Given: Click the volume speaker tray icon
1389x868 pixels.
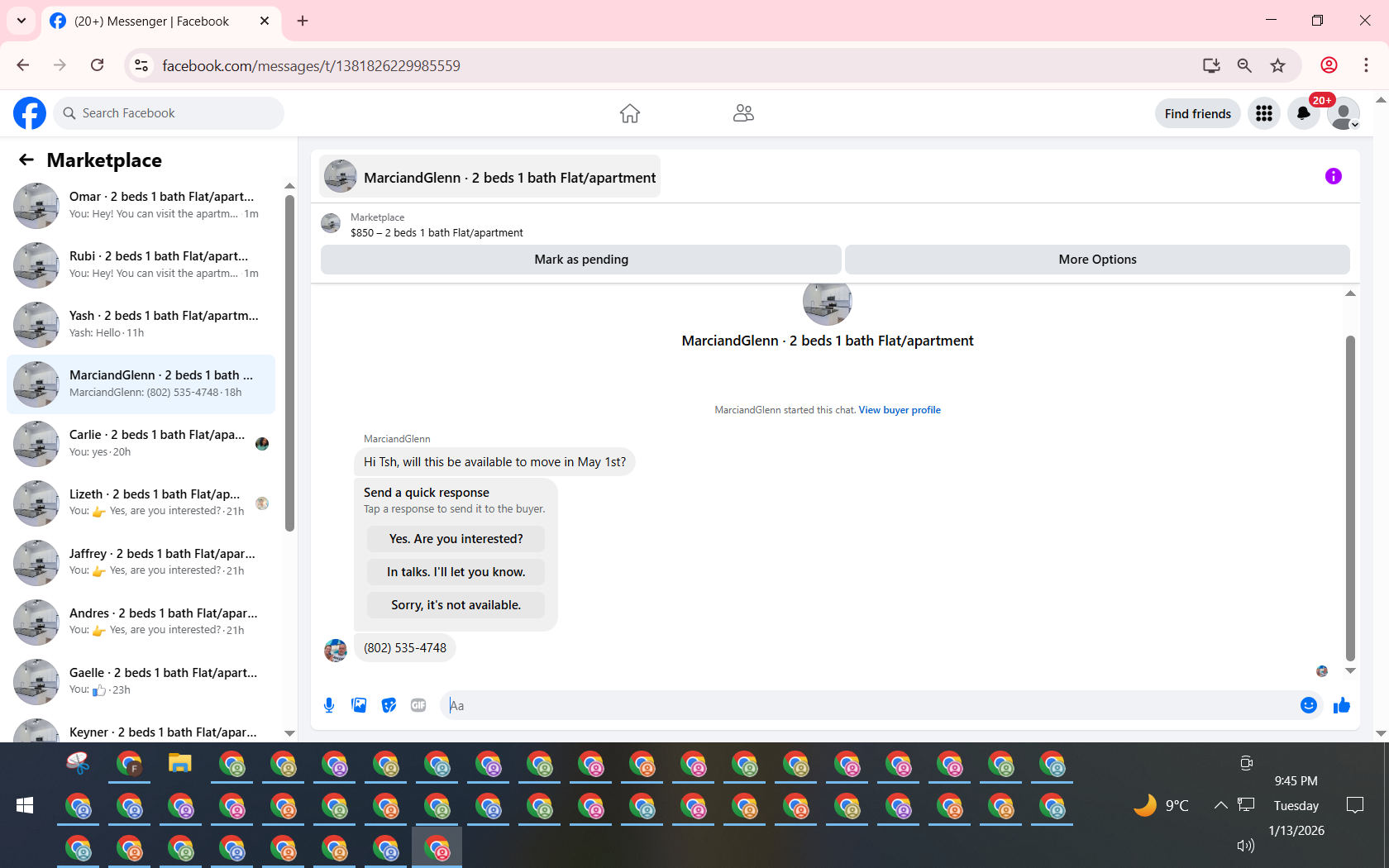Looking at the screenshot, I should coord(1245,845).
